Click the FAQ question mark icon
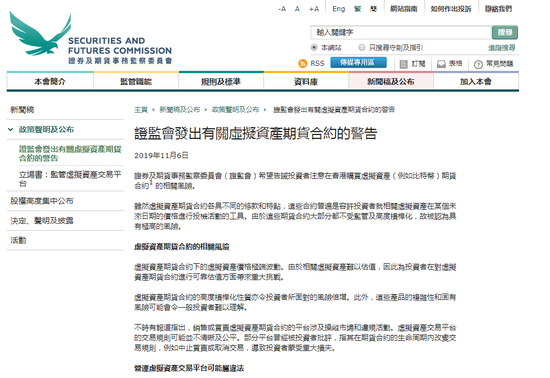 pos(478,64)
